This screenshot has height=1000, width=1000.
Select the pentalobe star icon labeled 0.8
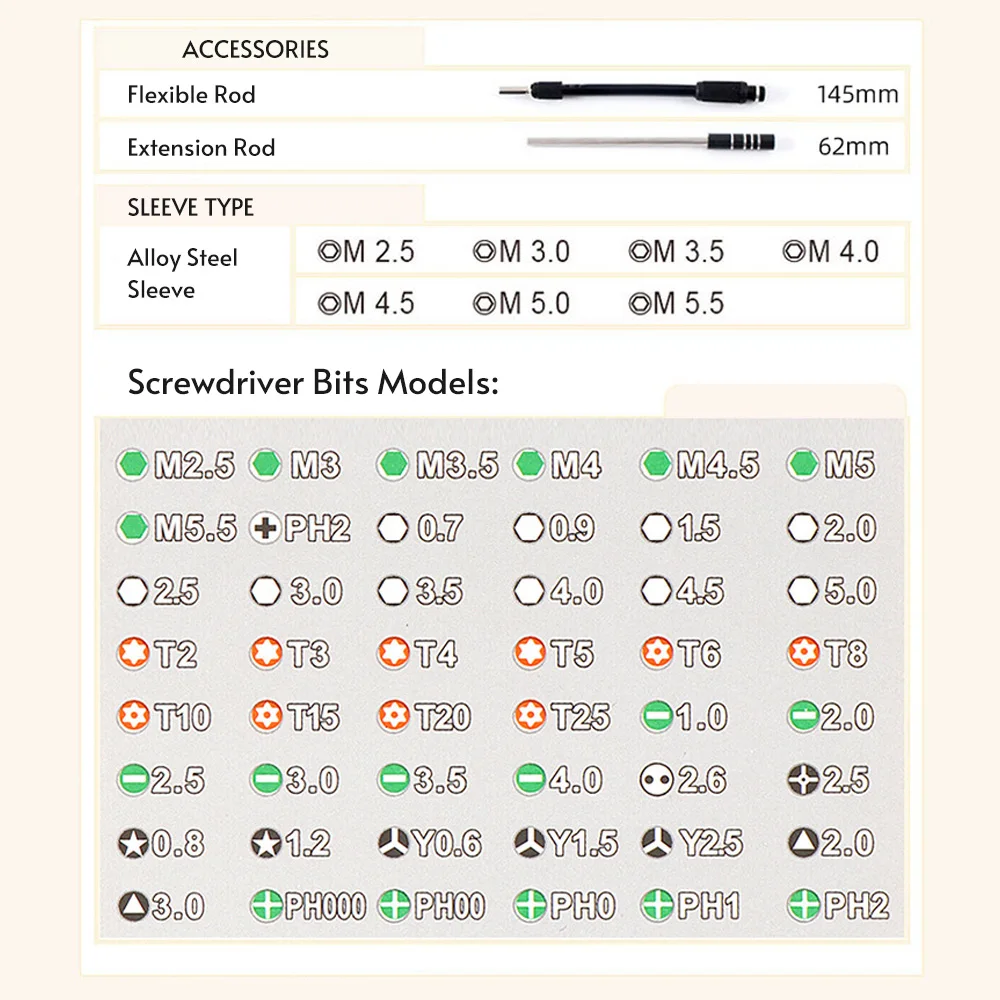point(133,843)
